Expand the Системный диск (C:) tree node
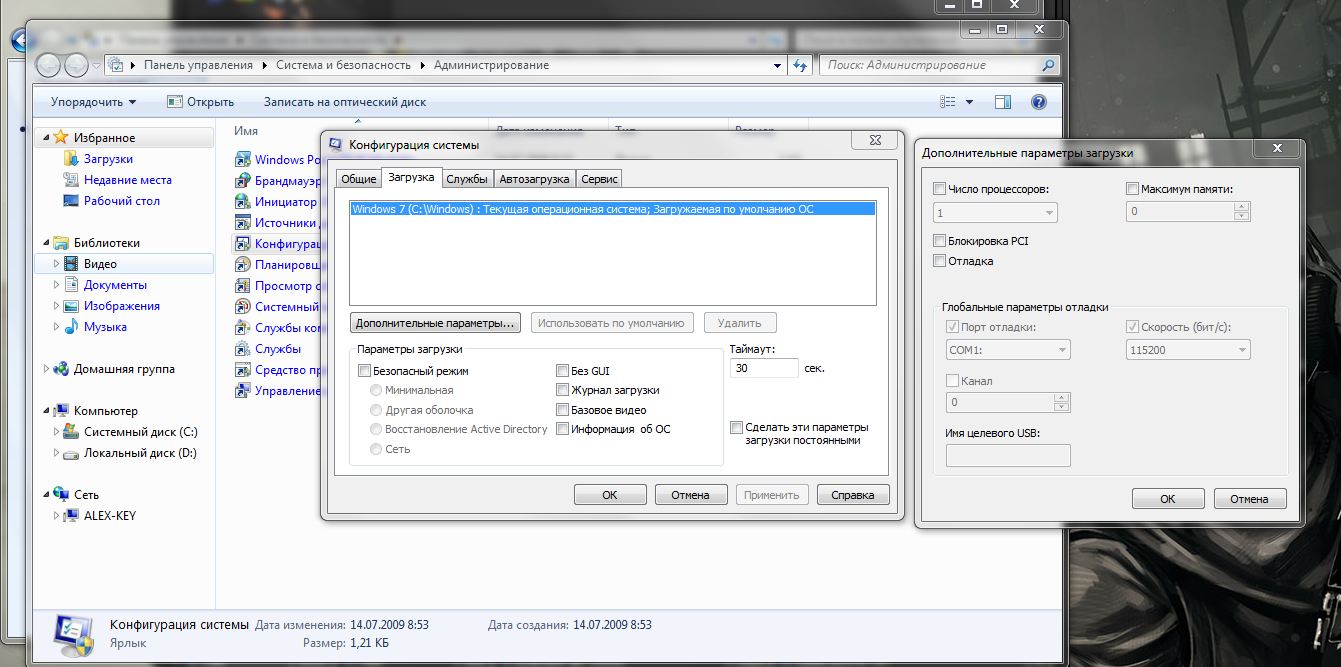 (x=55, y=432)
